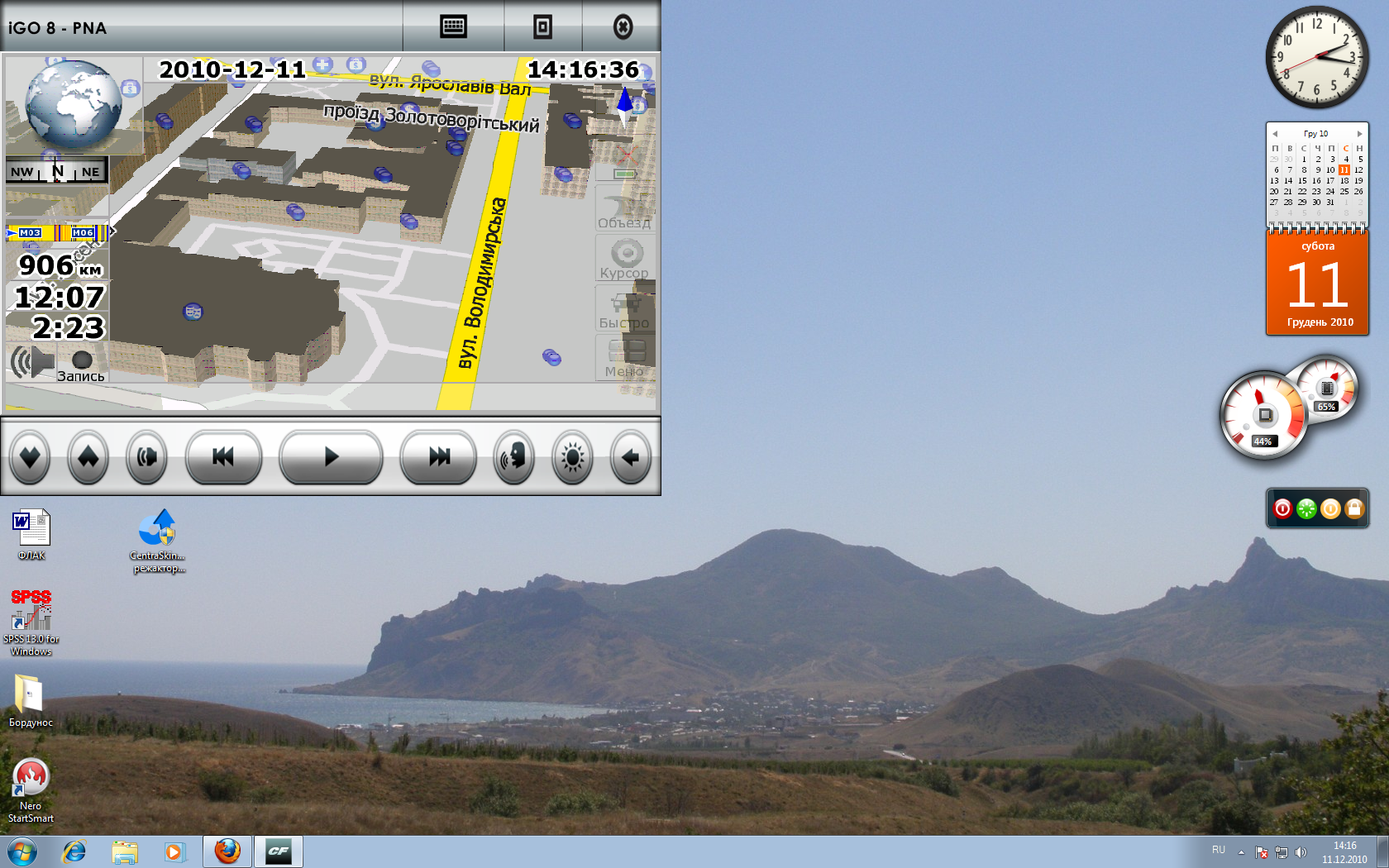This screenshot has height=868, width=1389.
Task: Click the Объезд detour button
Action: click(624, 210)
